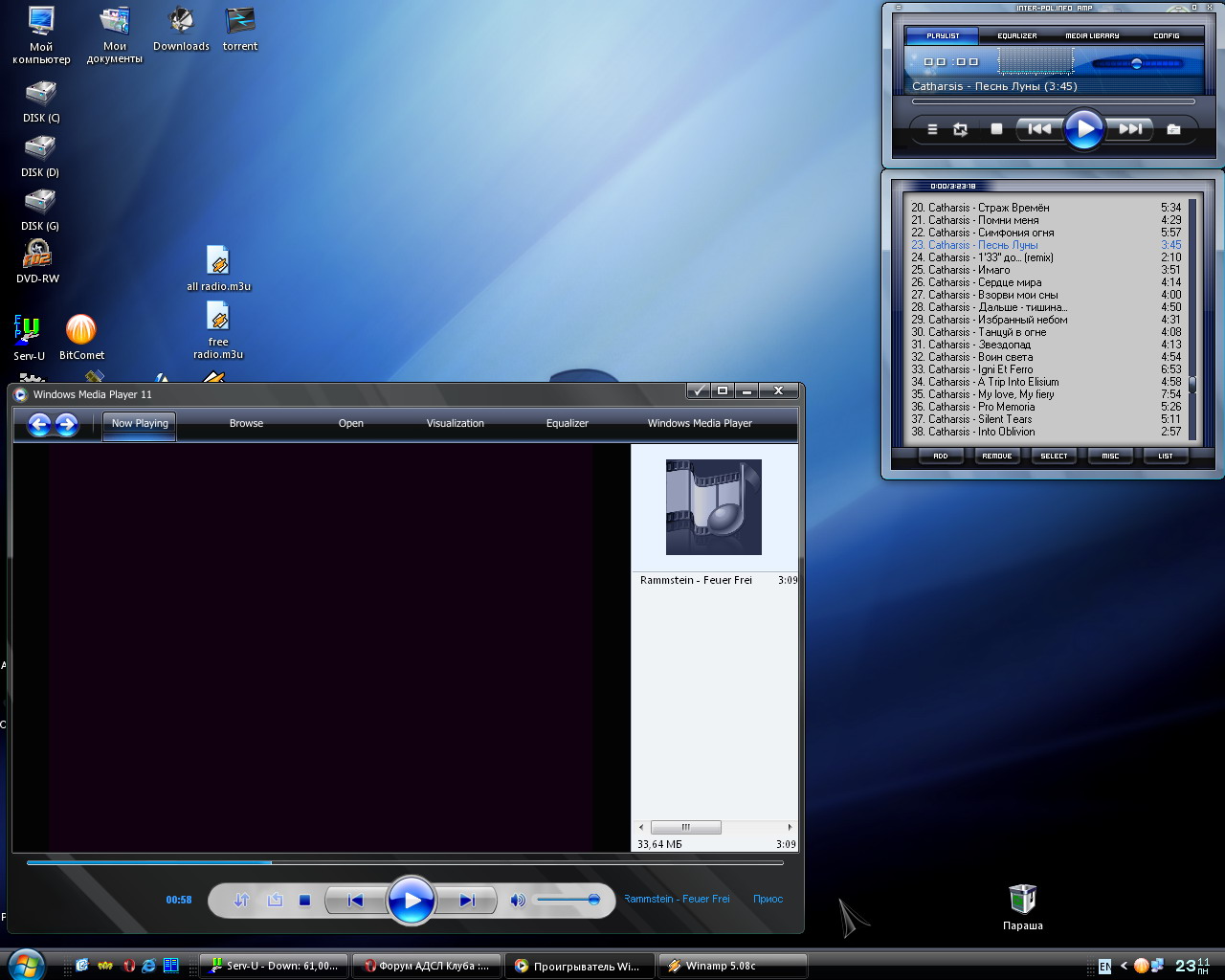Skip to previous track in Windows Media Player
The height and width of the screenshot is (980, 1225).
(355, 900)
